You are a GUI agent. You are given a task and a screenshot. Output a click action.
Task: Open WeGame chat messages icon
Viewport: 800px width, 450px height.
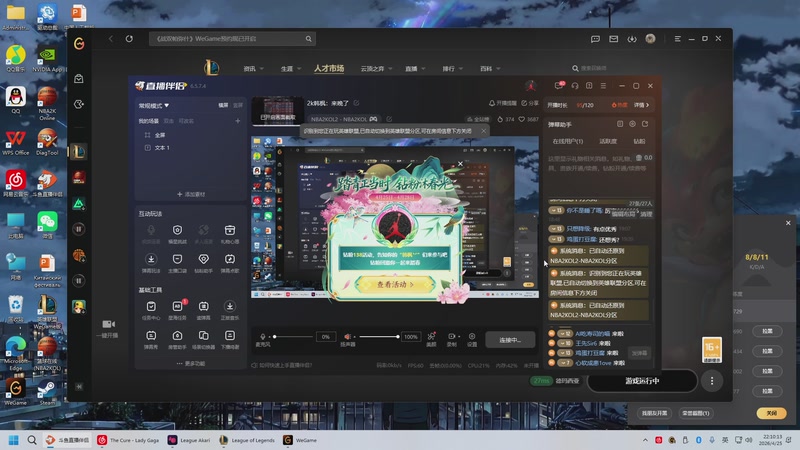pos(595,39)
